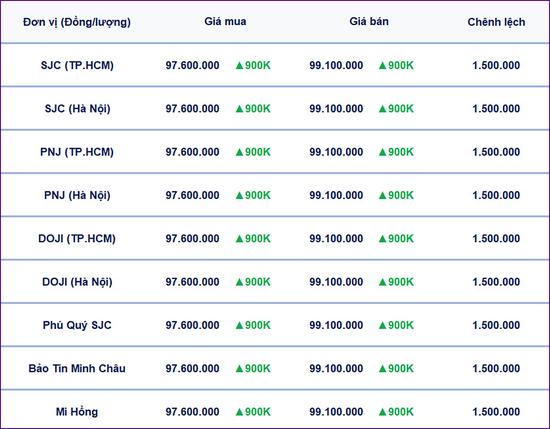Viewport: 550px width, 429px height.
Task: Click difference 1.500.000 in Bảo Tín Minh Châu row
Action: 496,368
